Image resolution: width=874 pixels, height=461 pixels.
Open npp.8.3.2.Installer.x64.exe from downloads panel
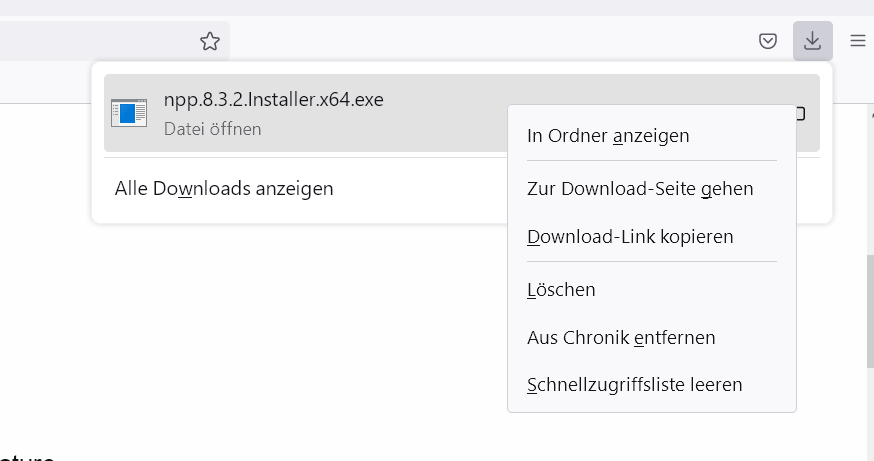(273, 100)
